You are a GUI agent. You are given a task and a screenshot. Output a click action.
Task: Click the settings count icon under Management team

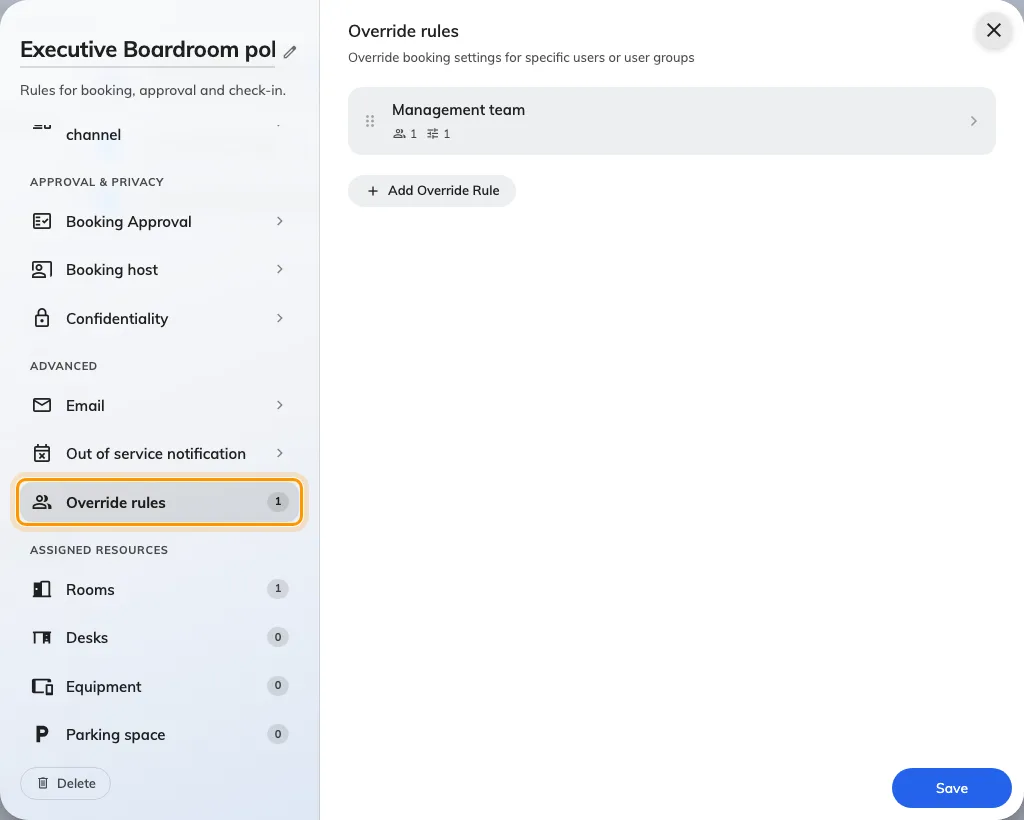pos(432,134)
